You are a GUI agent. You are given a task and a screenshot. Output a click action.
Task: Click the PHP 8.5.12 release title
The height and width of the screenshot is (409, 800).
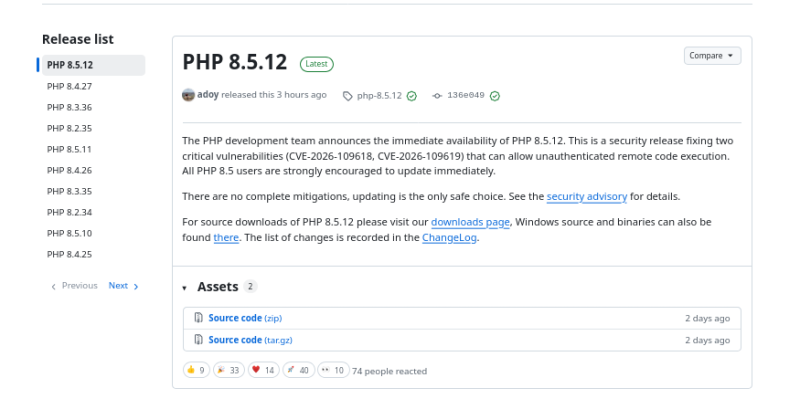tap(235, 62)
